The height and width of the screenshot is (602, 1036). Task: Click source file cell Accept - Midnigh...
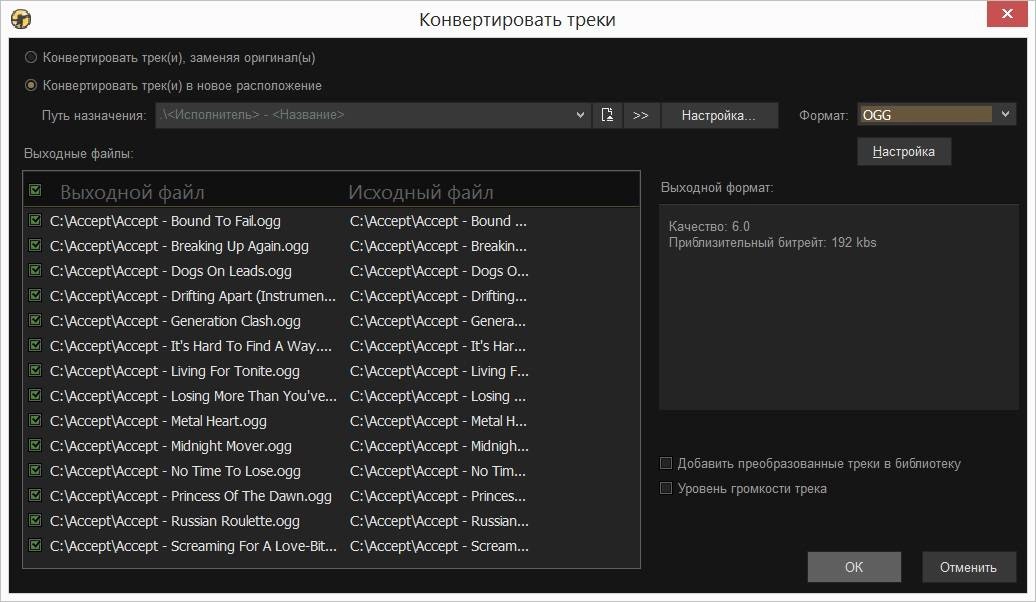[439, 446]
